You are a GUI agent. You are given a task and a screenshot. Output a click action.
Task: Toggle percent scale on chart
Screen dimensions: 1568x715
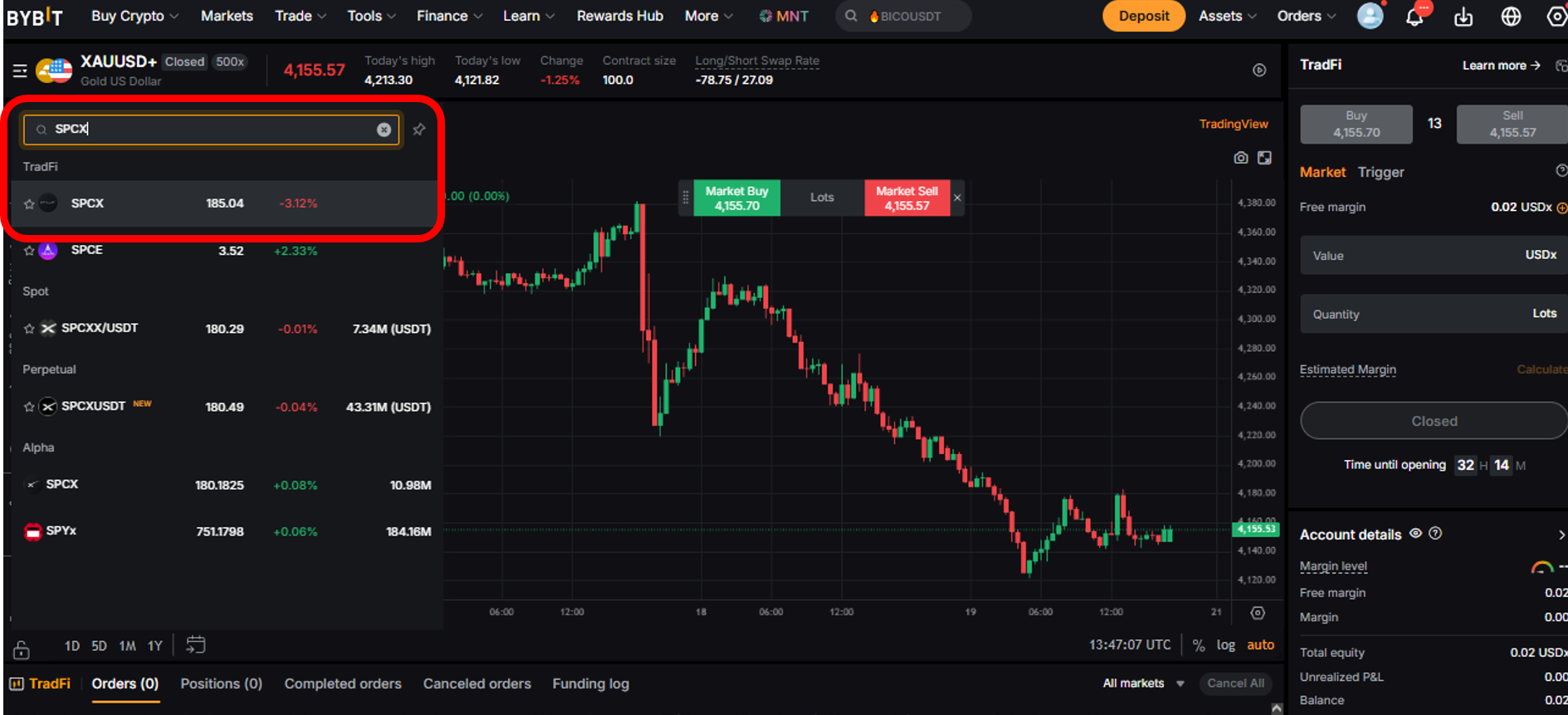click(x=1199, y=645)
